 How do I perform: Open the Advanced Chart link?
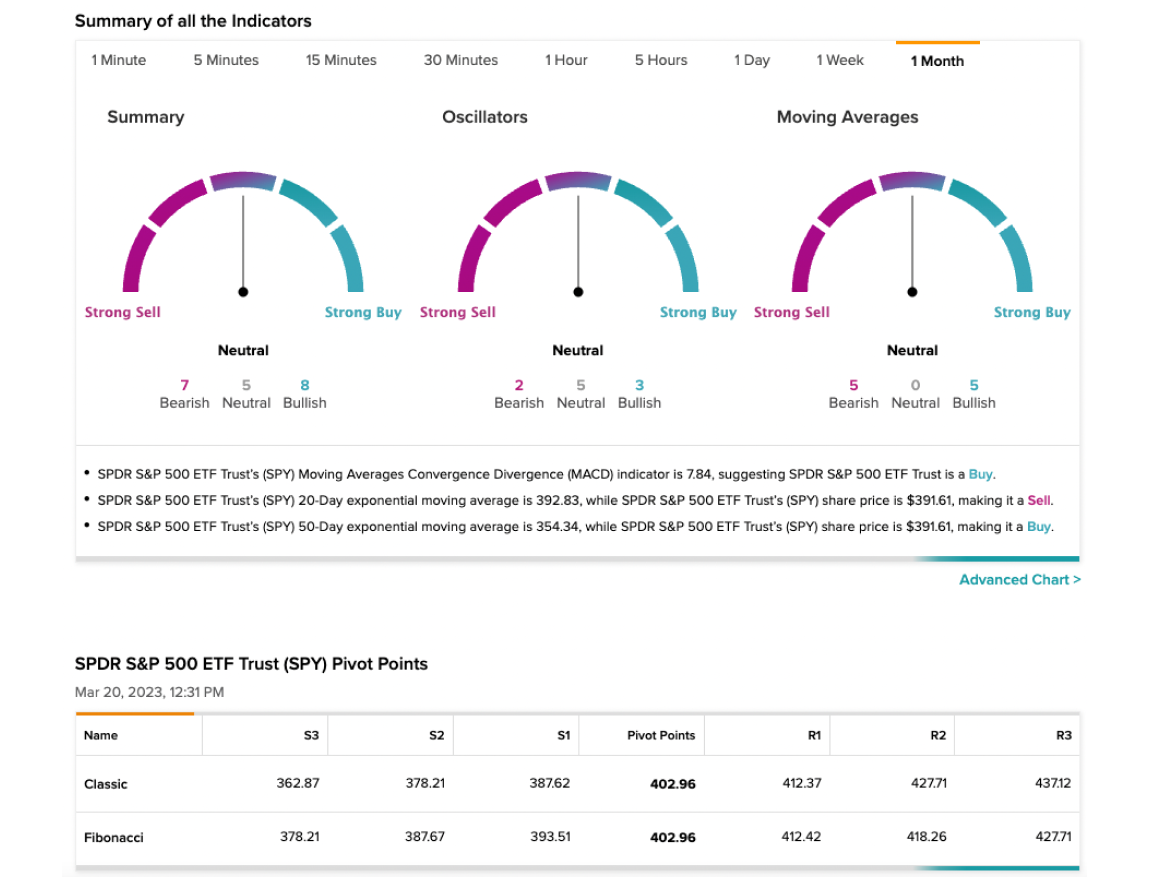[1019, 580]
